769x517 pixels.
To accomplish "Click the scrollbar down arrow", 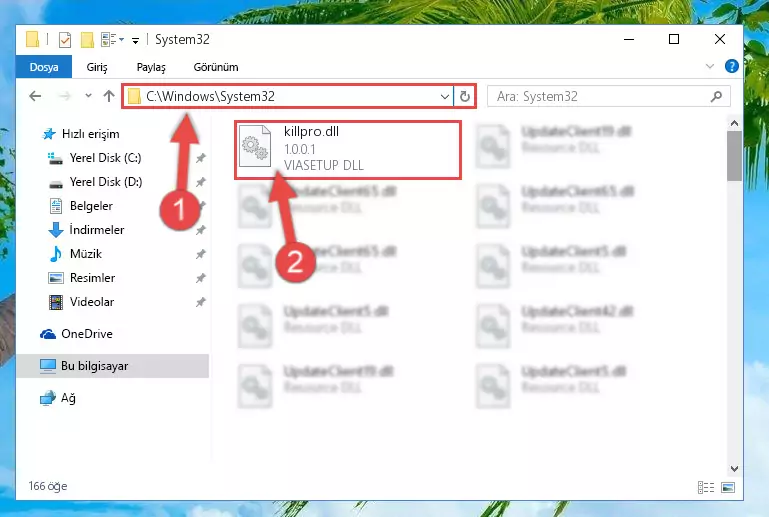I will pyautogui.click(x=734, y=469).
